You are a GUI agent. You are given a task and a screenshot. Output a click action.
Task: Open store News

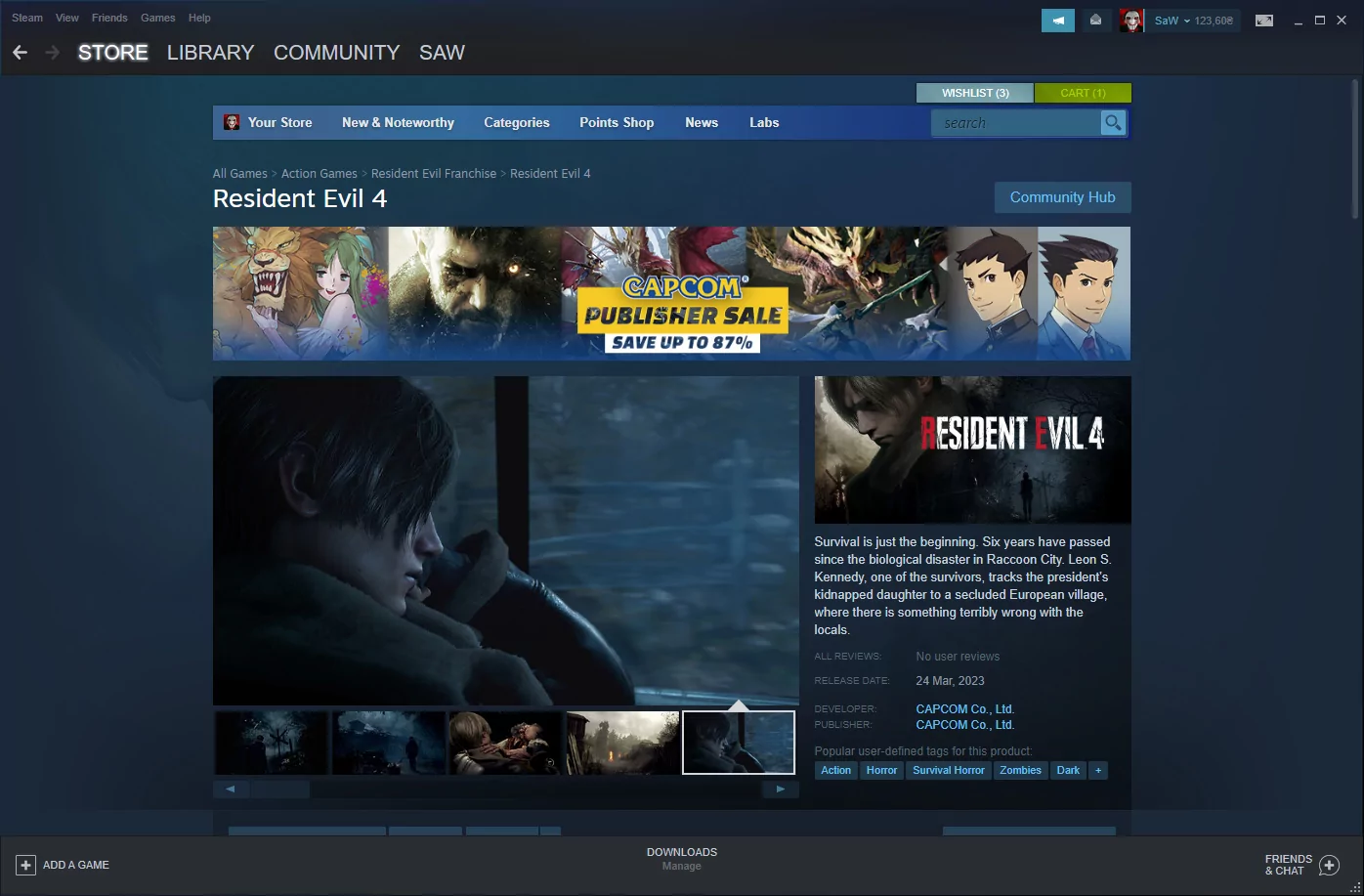click(702, 122)
